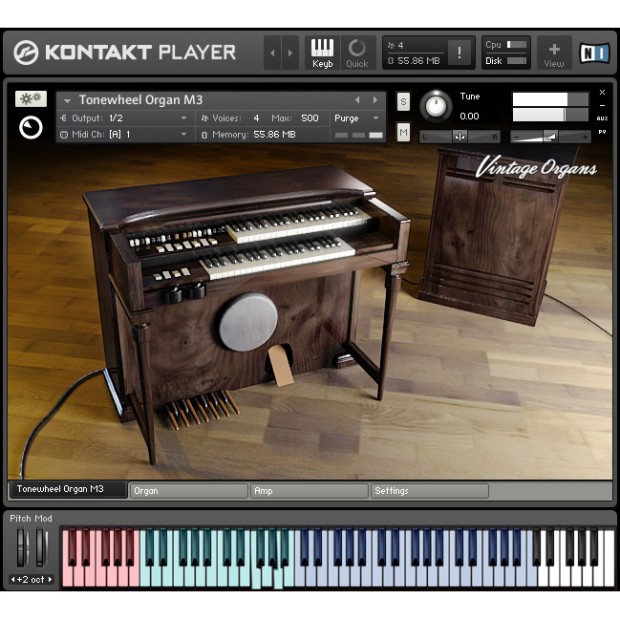
Task: Shift keyboard octave down arrow
Action: point(13,580)
